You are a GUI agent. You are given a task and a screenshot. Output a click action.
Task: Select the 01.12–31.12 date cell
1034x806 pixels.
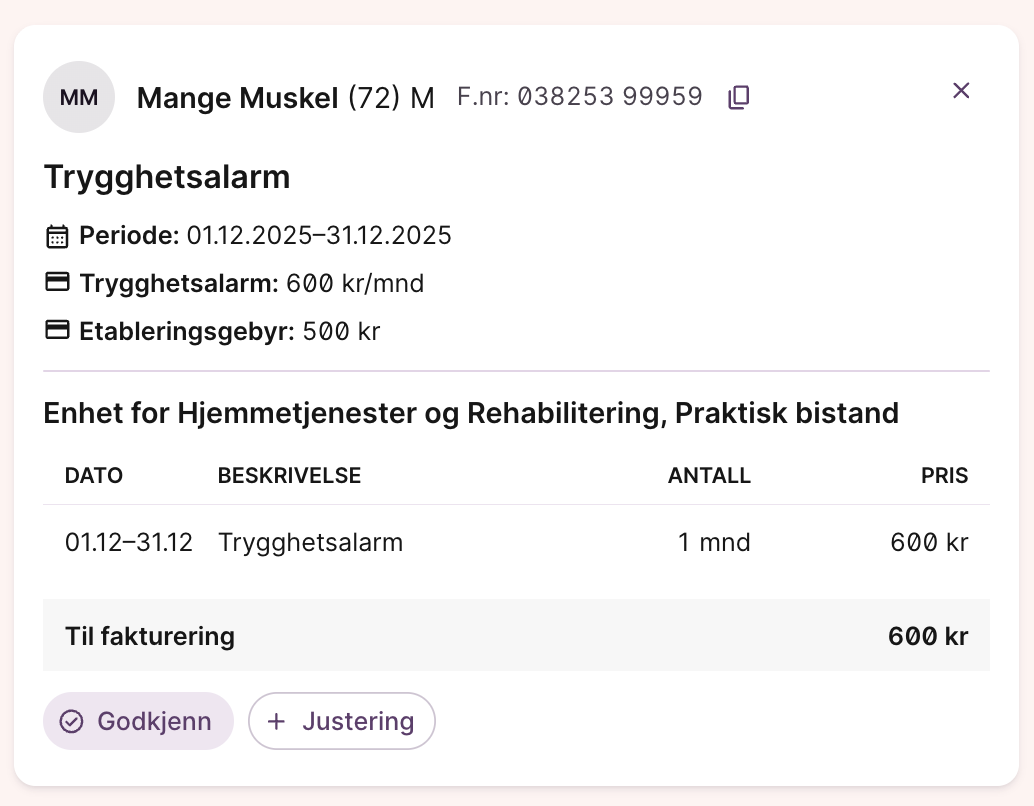(x=129, y=543)
